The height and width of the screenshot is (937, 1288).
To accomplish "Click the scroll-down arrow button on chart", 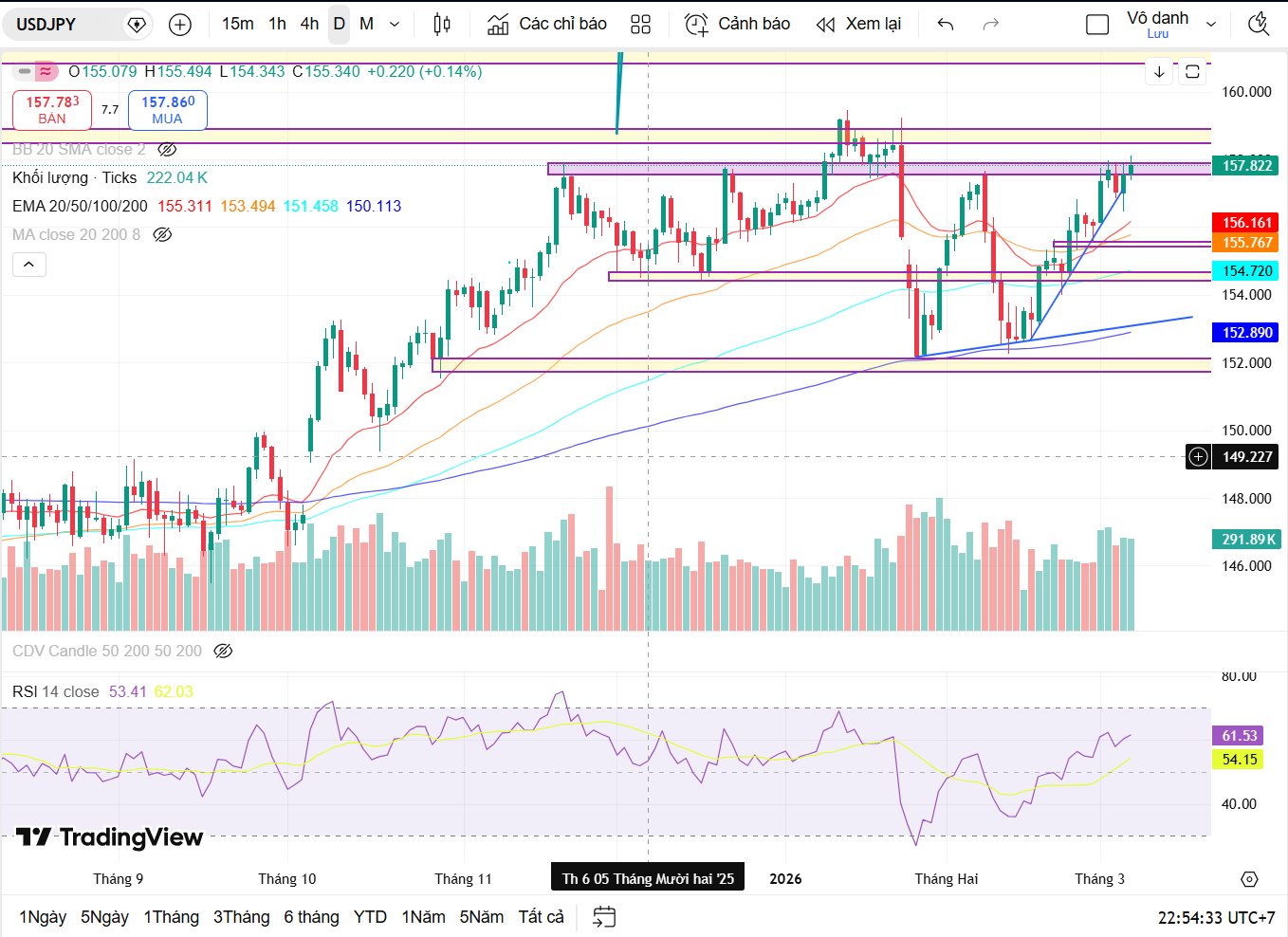I will click(x=1159, y=72).
